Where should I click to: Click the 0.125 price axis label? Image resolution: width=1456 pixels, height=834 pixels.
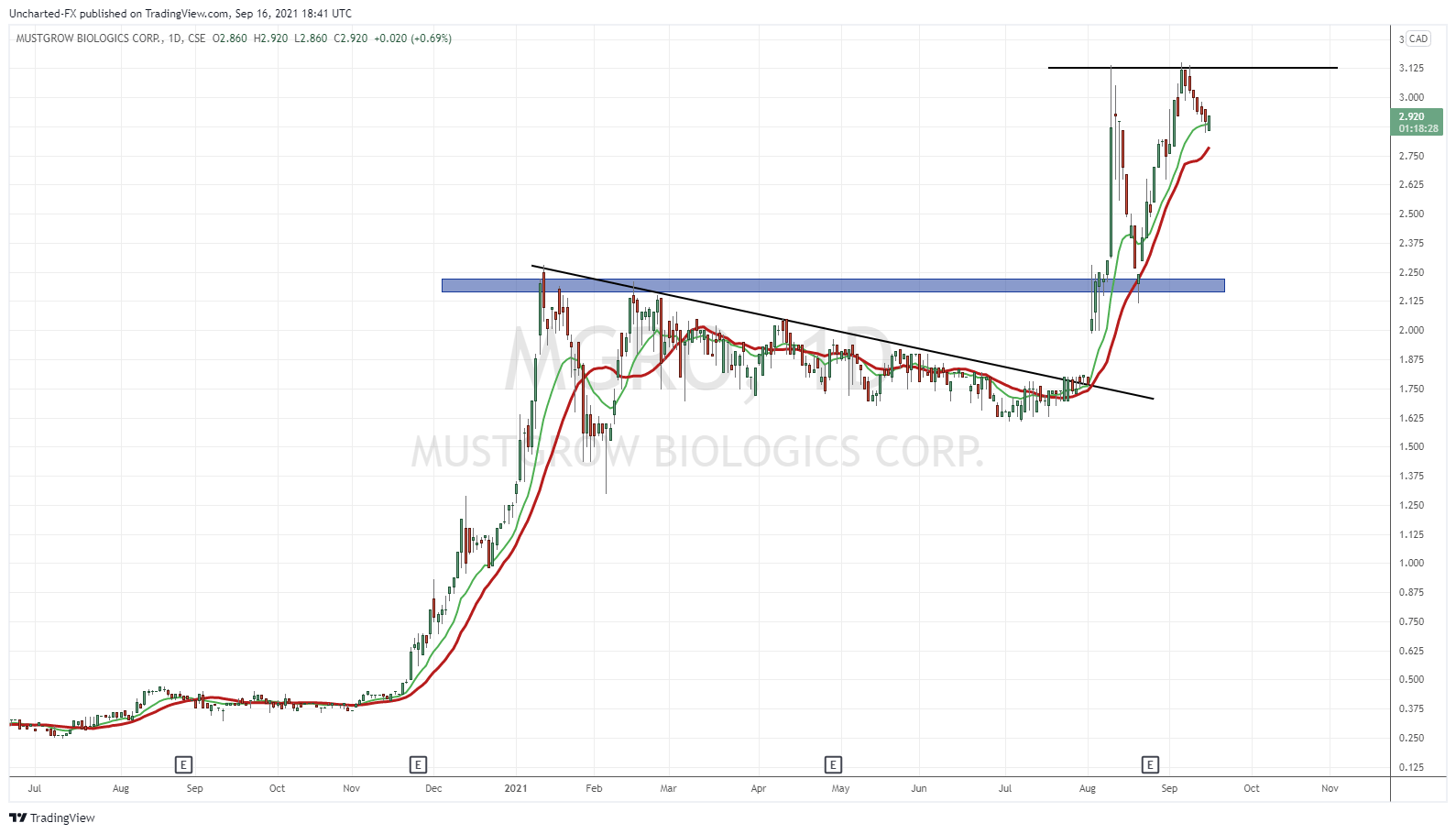1411,767
